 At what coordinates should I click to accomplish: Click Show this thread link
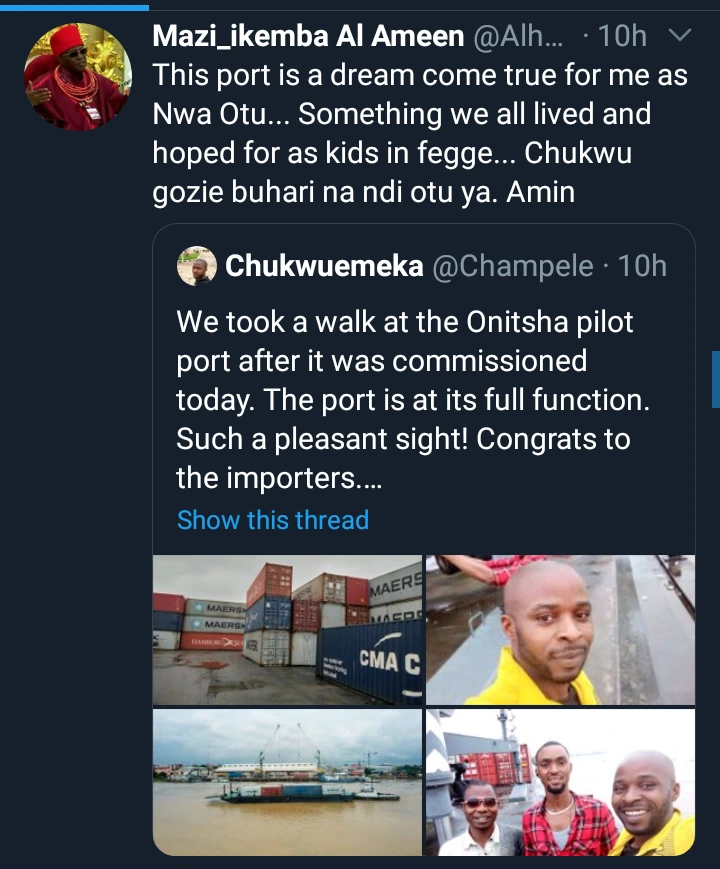(273, 520)
